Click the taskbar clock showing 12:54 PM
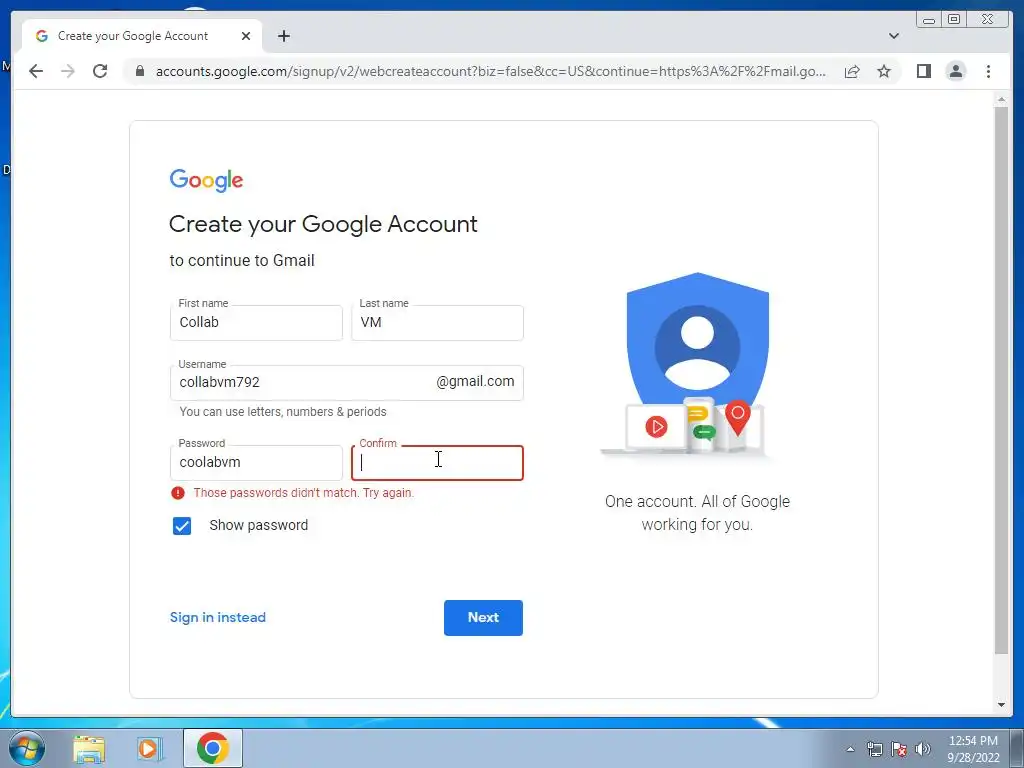 (x=973, y=749)
